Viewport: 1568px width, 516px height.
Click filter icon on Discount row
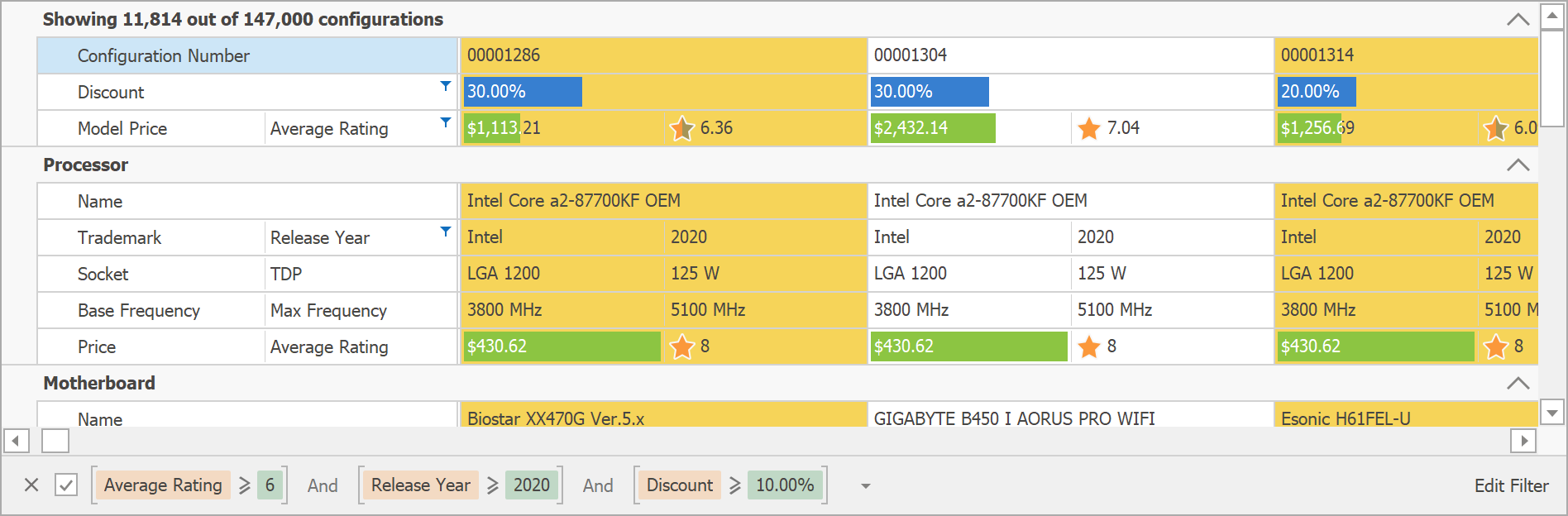click(x=446, y=86)
